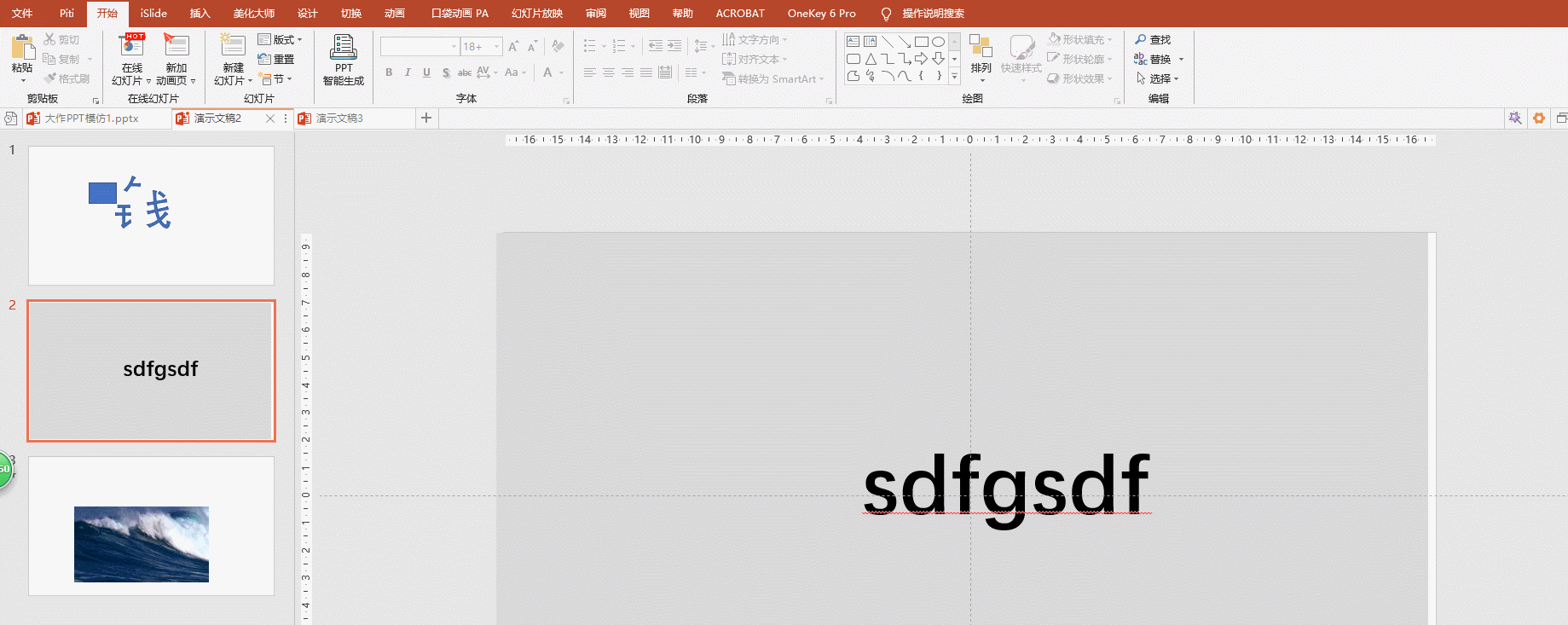This screenshot has width=1568, height=625.
Task: Close the 演示文稿2 document tab
Action: [270, 119]
